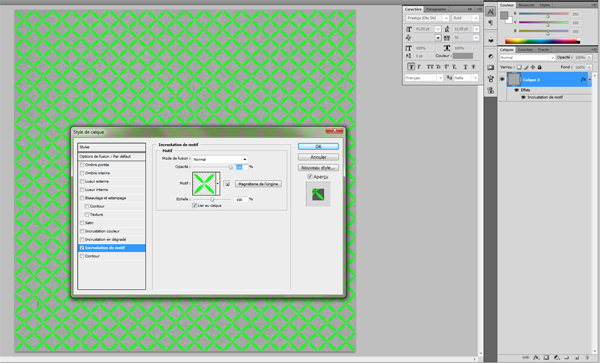Click create new preset icon beside Motif swatch
600x363 pixels.
pos(227,184)
